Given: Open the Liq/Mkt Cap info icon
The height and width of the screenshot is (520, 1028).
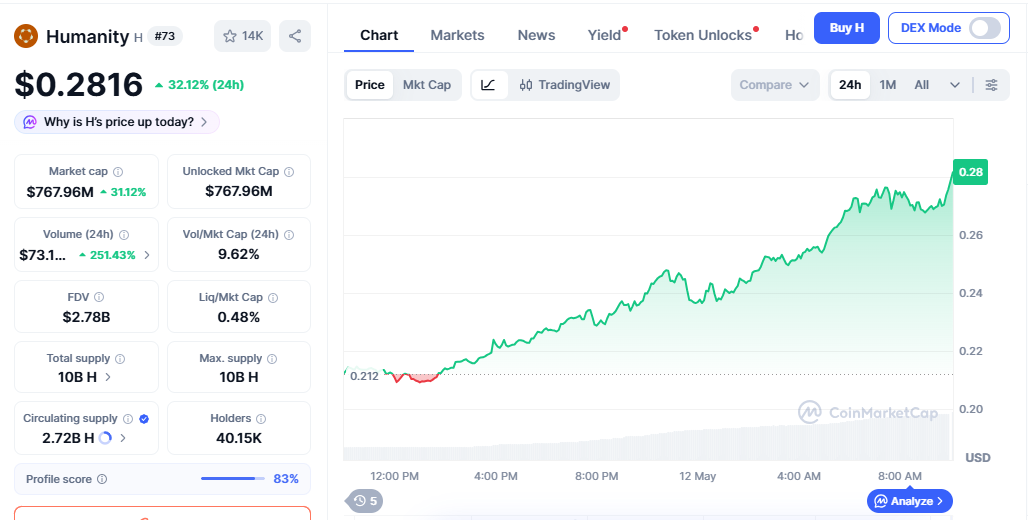Looking at the screenshot, I should (273, 298).
